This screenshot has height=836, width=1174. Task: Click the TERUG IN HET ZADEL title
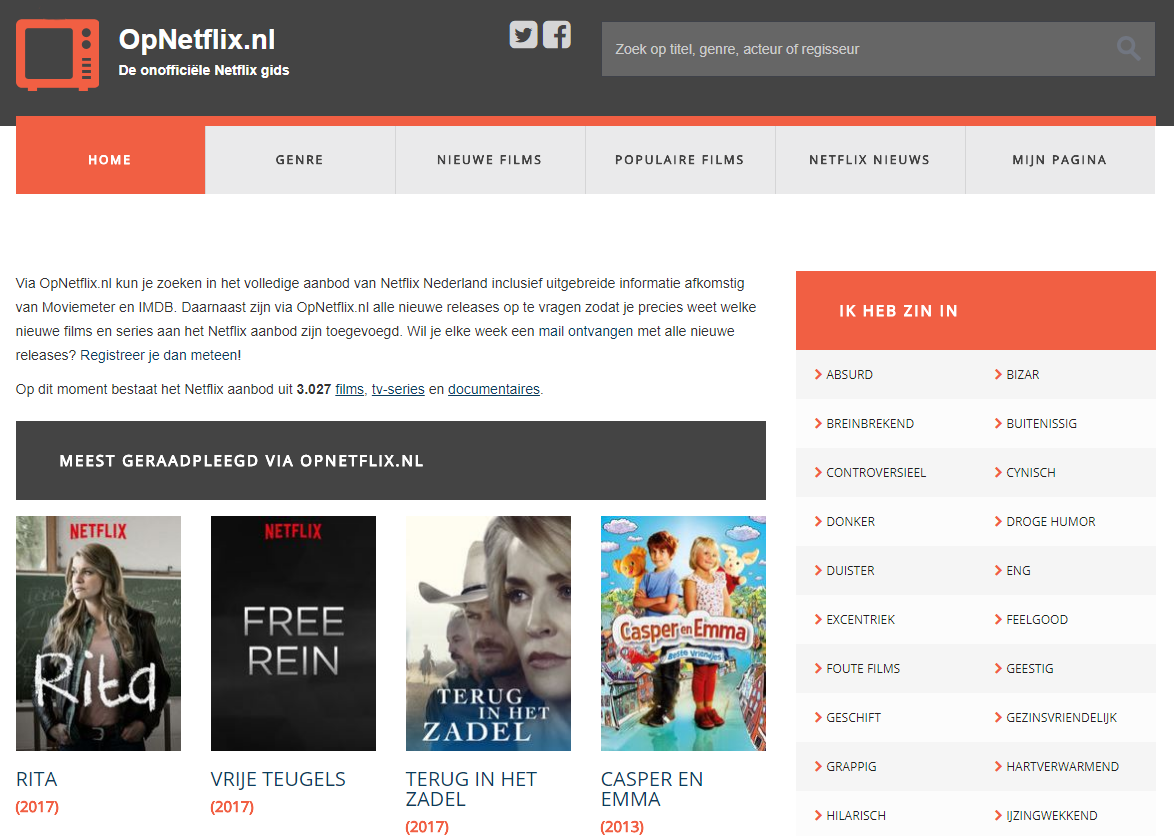pos(472,789)
